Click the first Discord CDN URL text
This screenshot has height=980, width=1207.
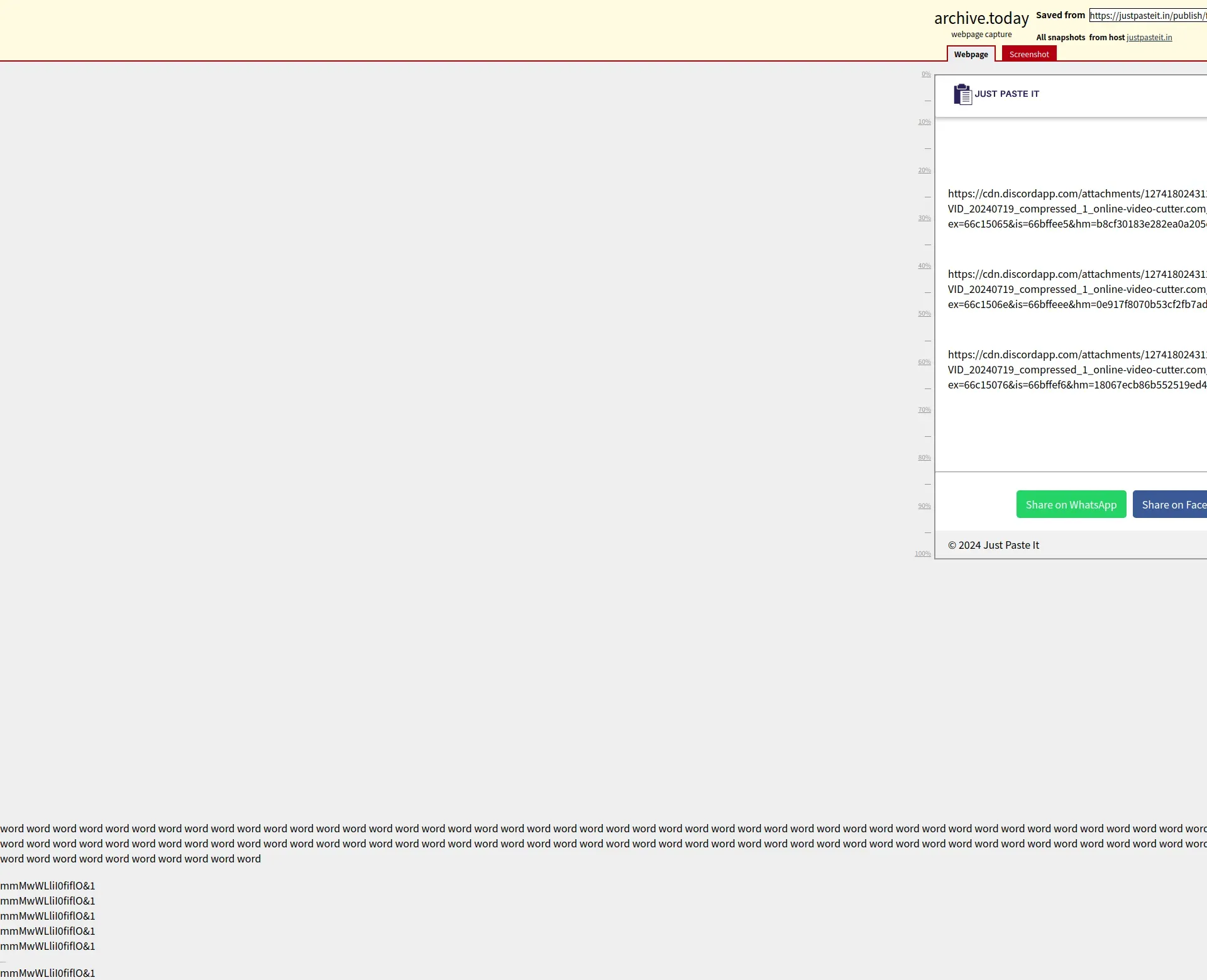pyautogui.click(x=1076, y=209)
